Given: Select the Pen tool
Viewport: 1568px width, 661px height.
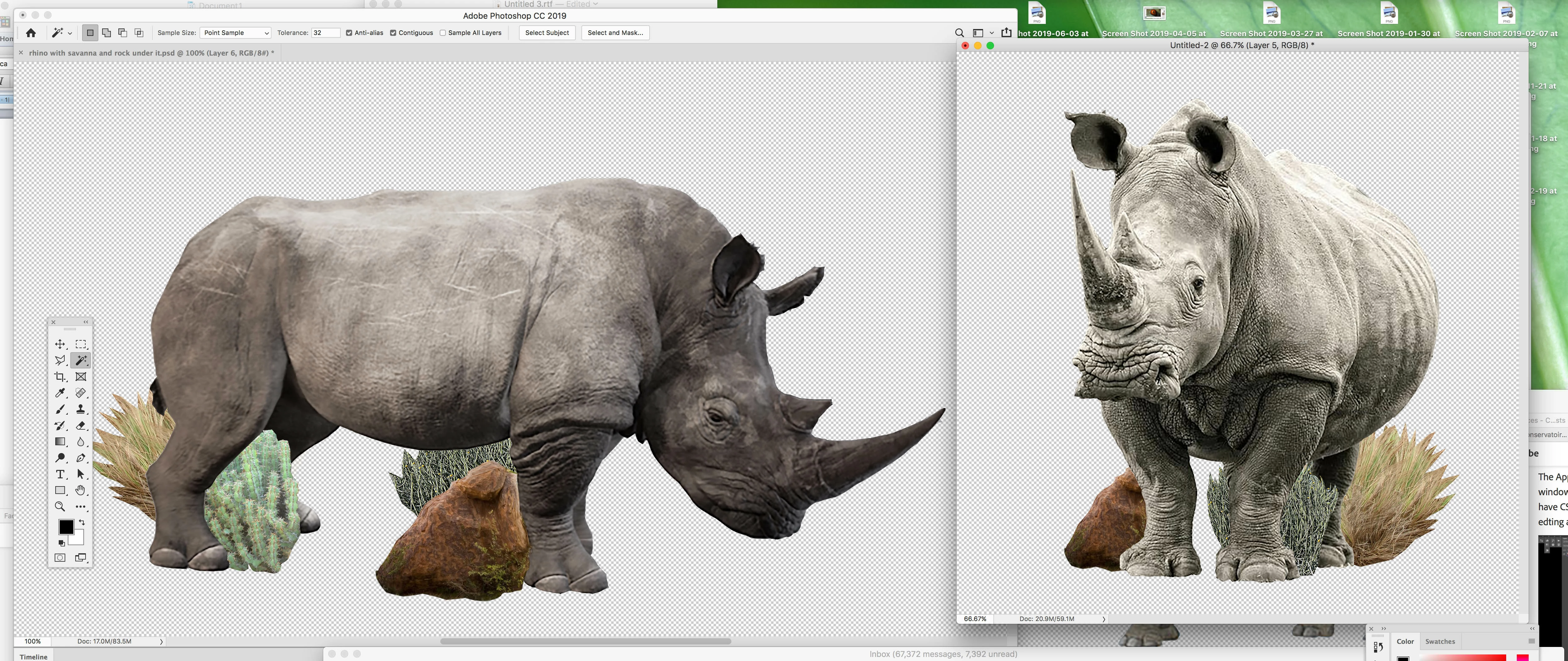Looking at the screenshot, I should (80, 458).
